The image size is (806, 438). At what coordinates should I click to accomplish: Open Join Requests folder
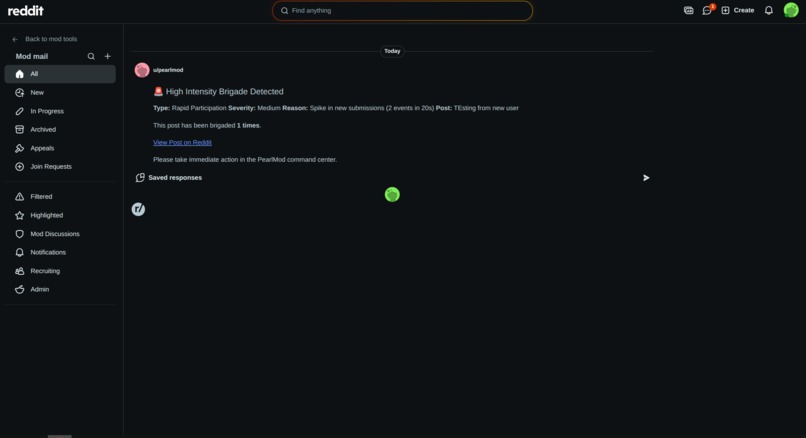point(60,167)
